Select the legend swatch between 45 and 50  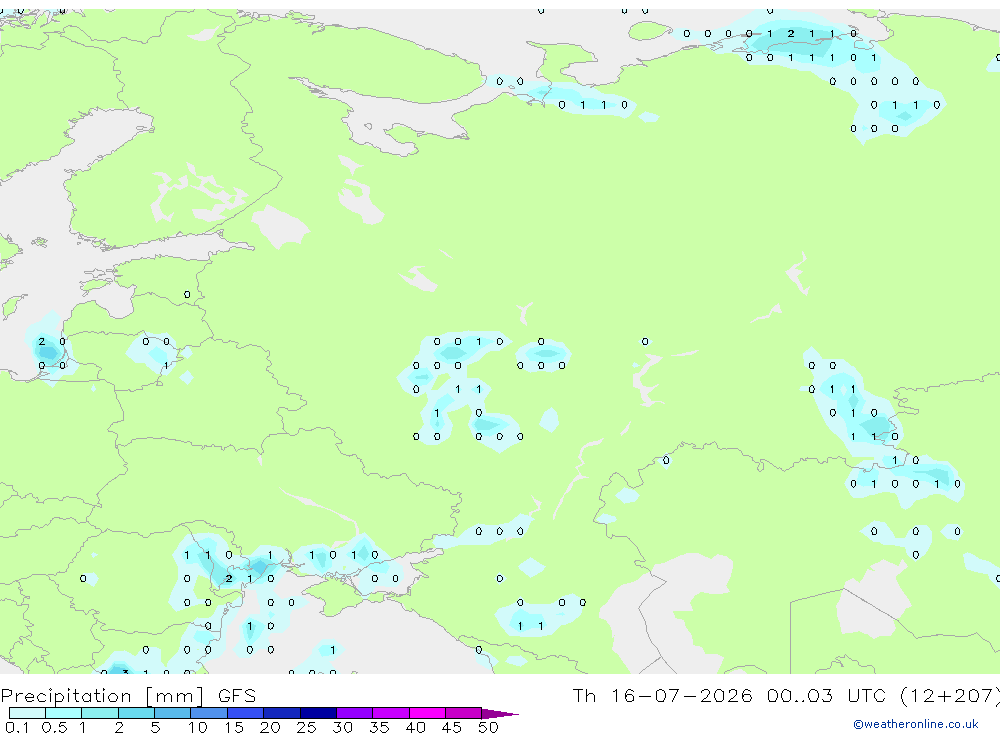(x=464, y=713)
